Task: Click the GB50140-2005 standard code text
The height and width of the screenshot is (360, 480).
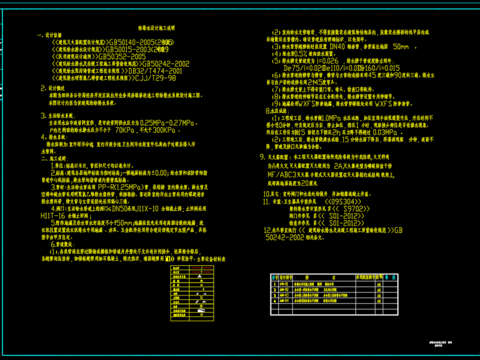Action: coord(132,42)
